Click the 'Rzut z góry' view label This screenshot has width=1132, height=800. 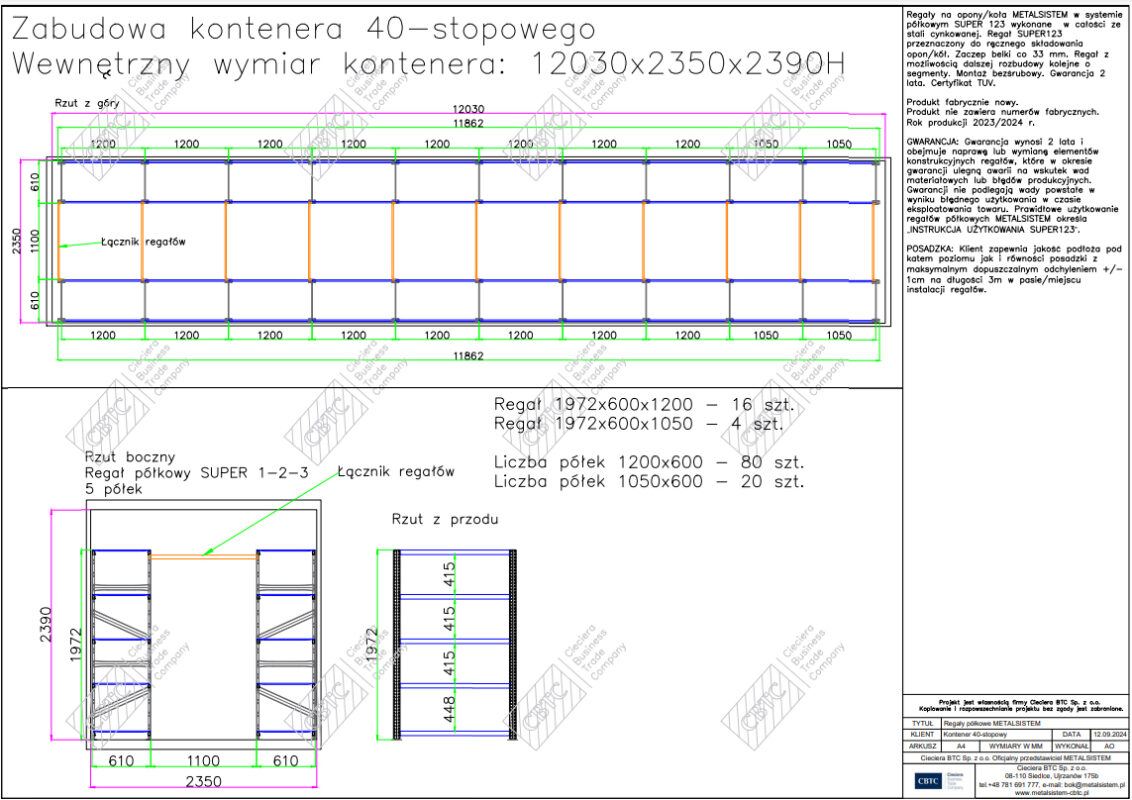[x=88, y=103]
